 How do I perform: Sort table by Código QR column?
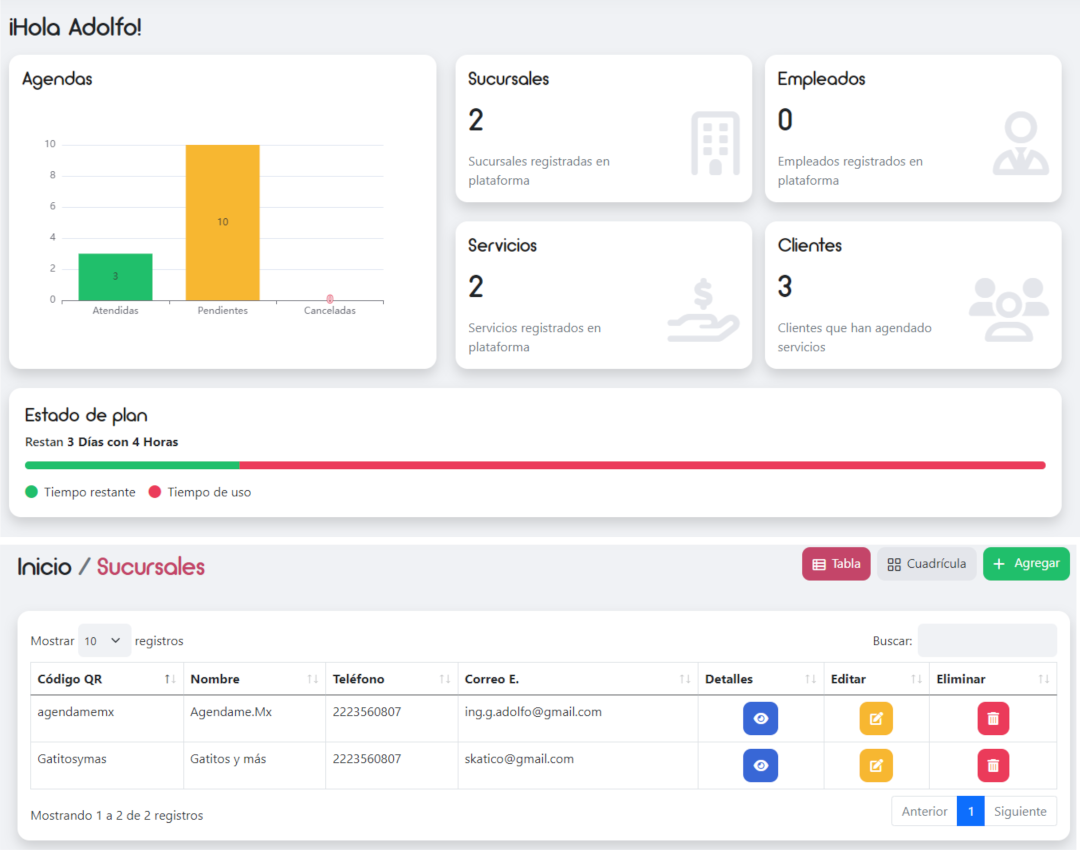pos(106,679)
